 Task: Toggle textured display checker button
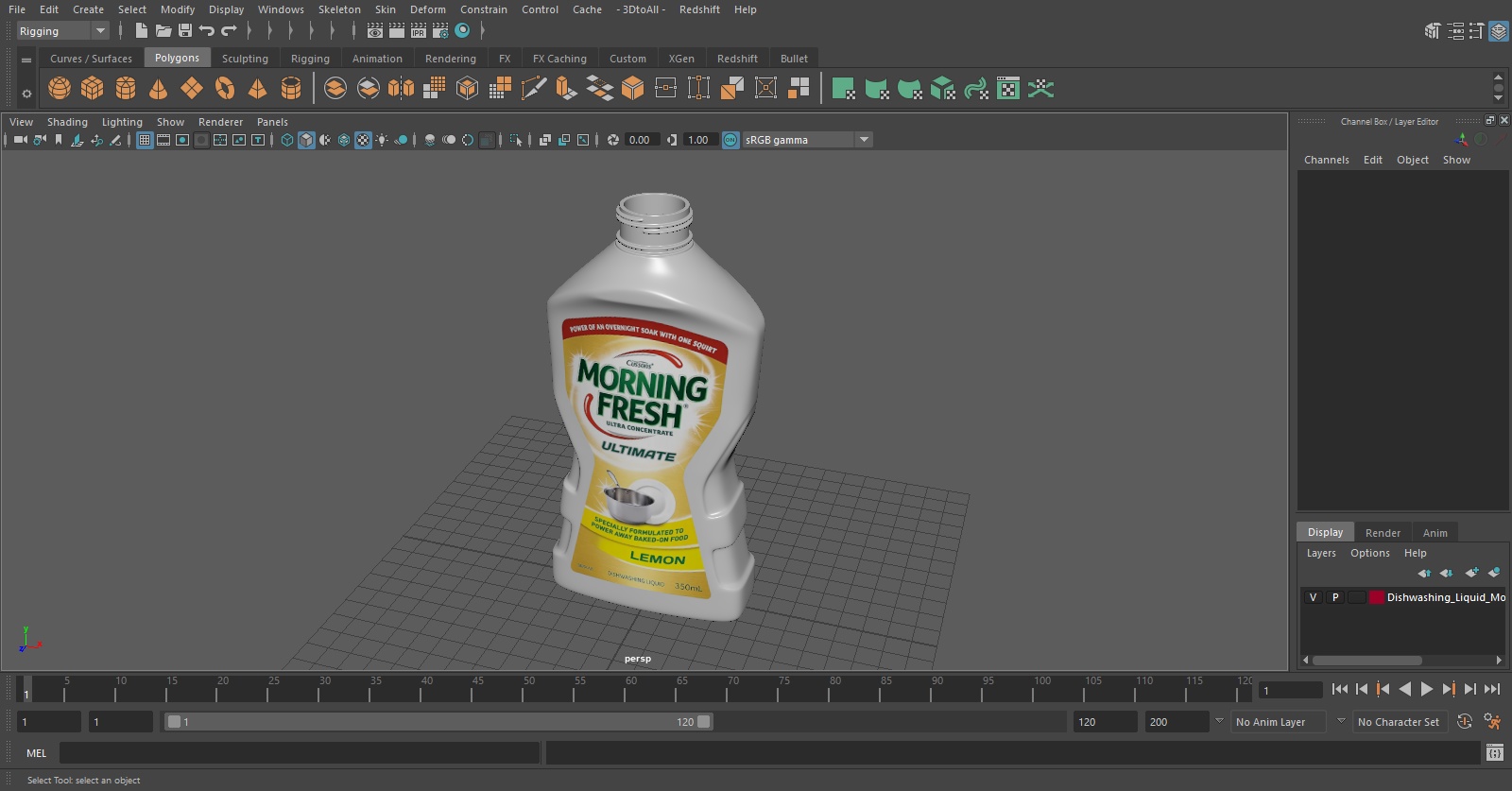[x=363, y=140]
